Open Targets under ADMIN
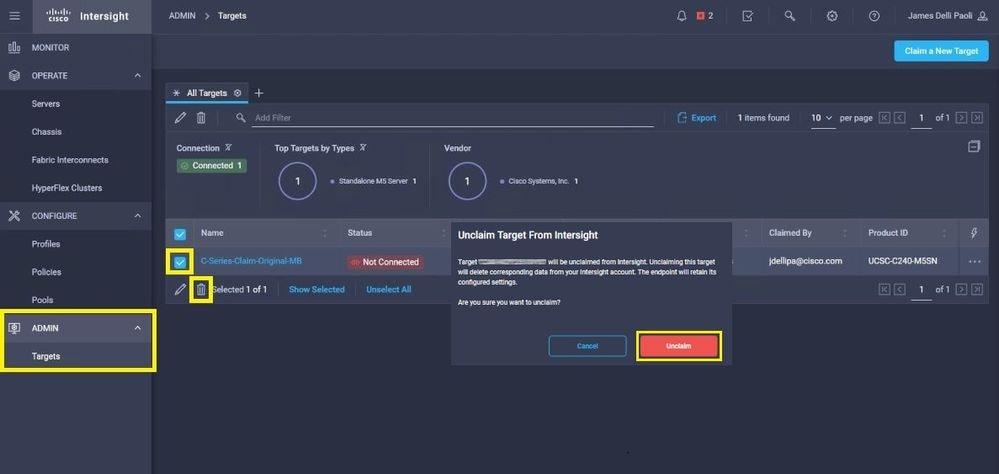Screen dimensions: 999x474 coord(46,356)
